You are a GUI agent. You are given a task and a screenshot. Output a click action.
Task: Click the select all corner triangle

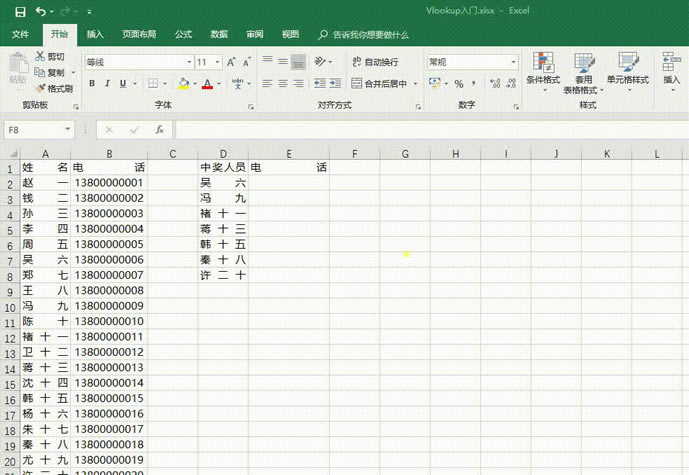(14, 154)
